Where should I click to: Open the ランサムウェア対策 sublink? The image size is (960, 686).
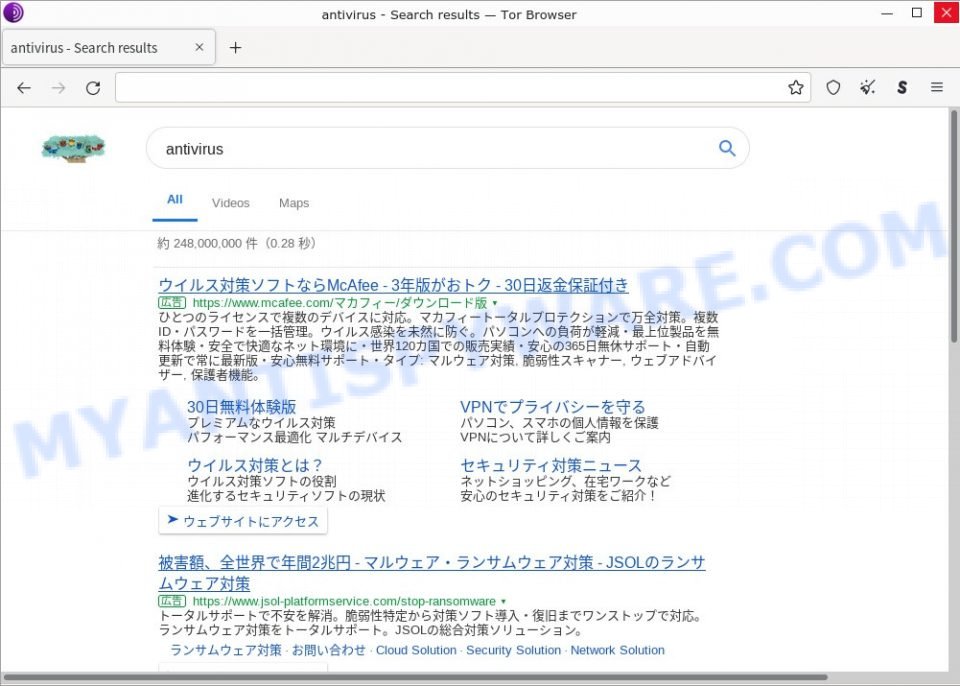[226, 650]
